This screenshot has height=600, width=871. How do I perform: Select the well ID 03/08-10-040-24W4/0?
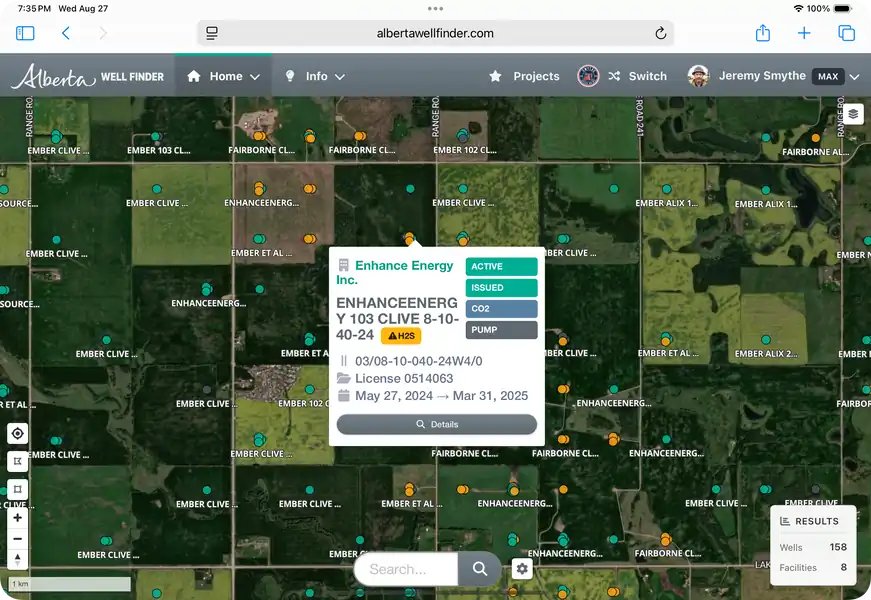pyautogui.click(x=418, y=361)
